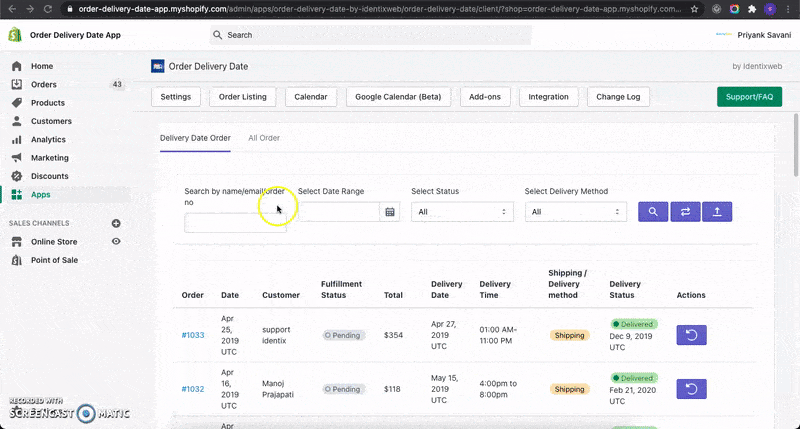Click blue magnifier search button
This screenshot has width=800, height=429.
point(653,212)
